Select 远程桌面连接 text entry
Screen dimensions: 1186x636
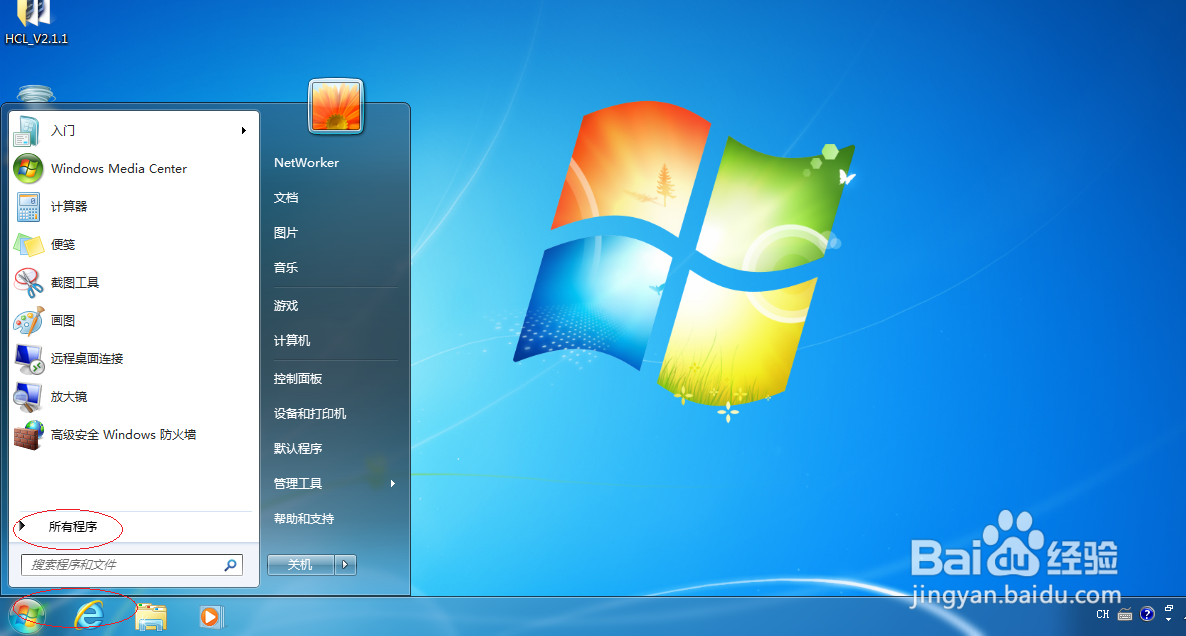(x=87, y=358)
